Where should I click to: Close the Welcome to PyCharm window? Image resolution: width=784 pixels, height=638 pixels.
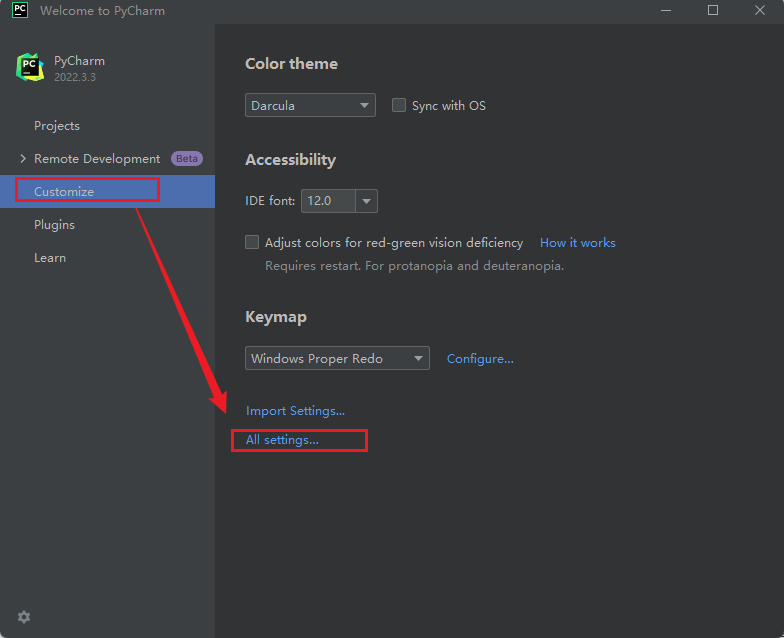click(x=760, y=10)
